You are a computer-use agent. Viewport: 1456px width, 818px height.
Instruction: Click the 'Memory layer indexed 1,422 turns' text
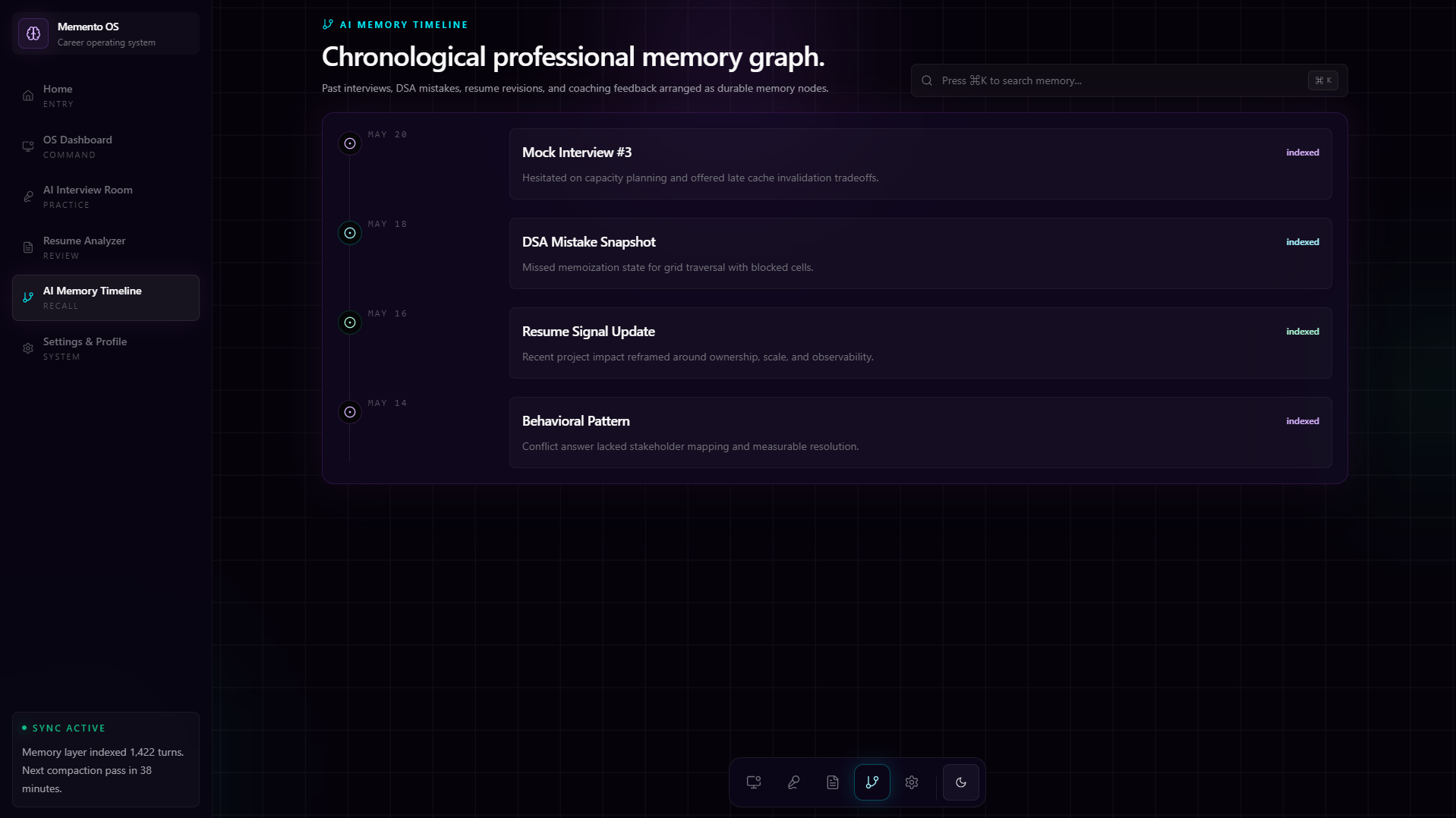[102, 752]
